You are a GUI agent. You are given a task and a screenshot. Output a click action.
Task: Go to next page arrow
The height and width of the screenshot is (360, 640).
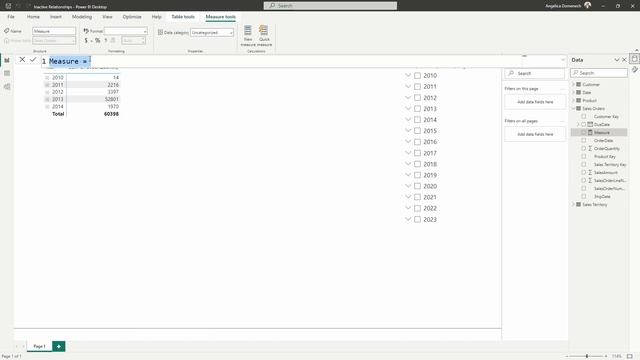coord(24,346)
